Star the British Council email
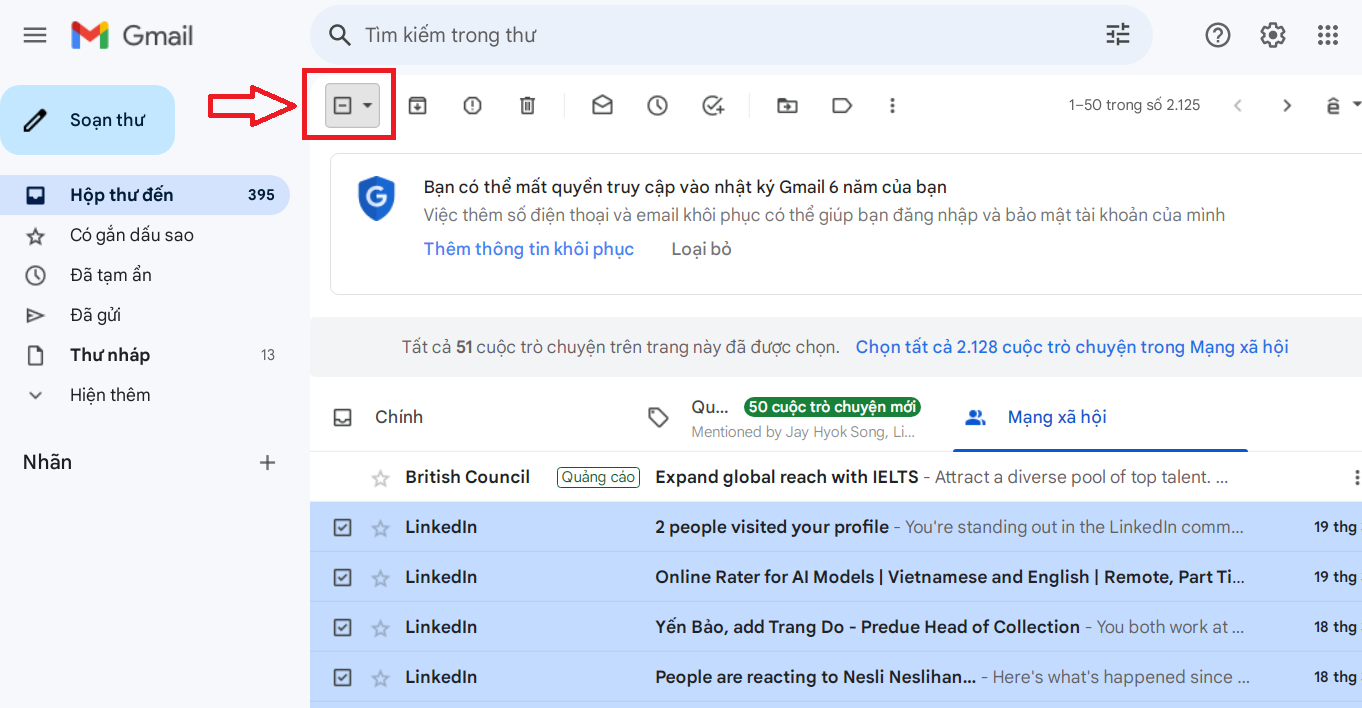The image size is (1362, 708). tap(380, 477)
